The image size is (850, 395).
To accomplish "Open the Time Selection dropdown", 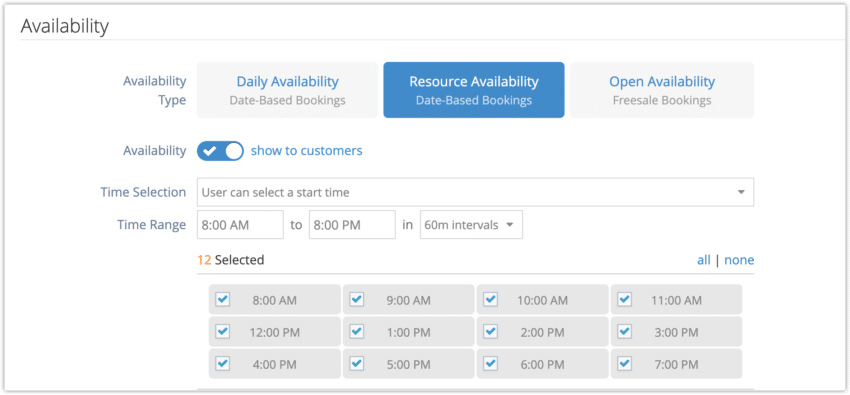I will point(475,192).
